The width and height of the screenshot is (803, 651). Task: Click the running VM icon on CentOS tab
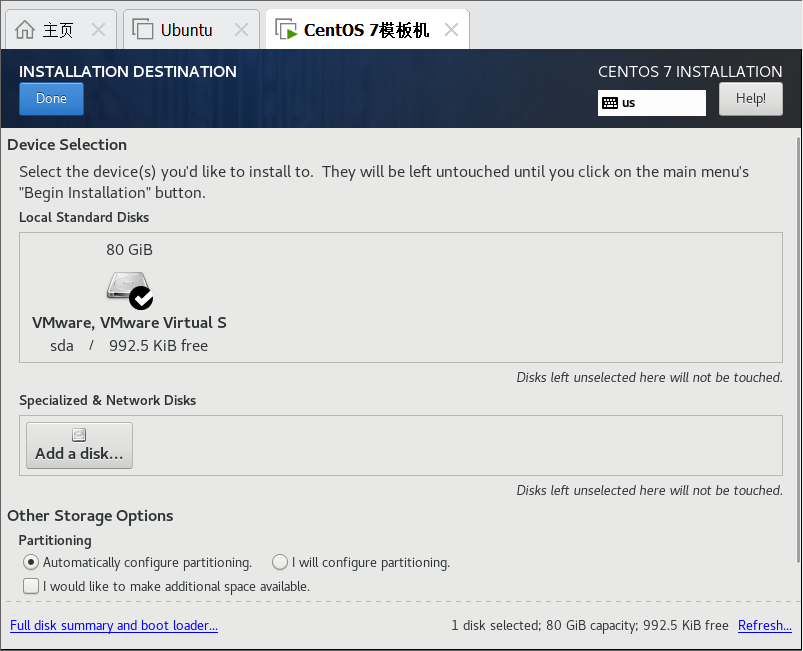pos(286,29)
